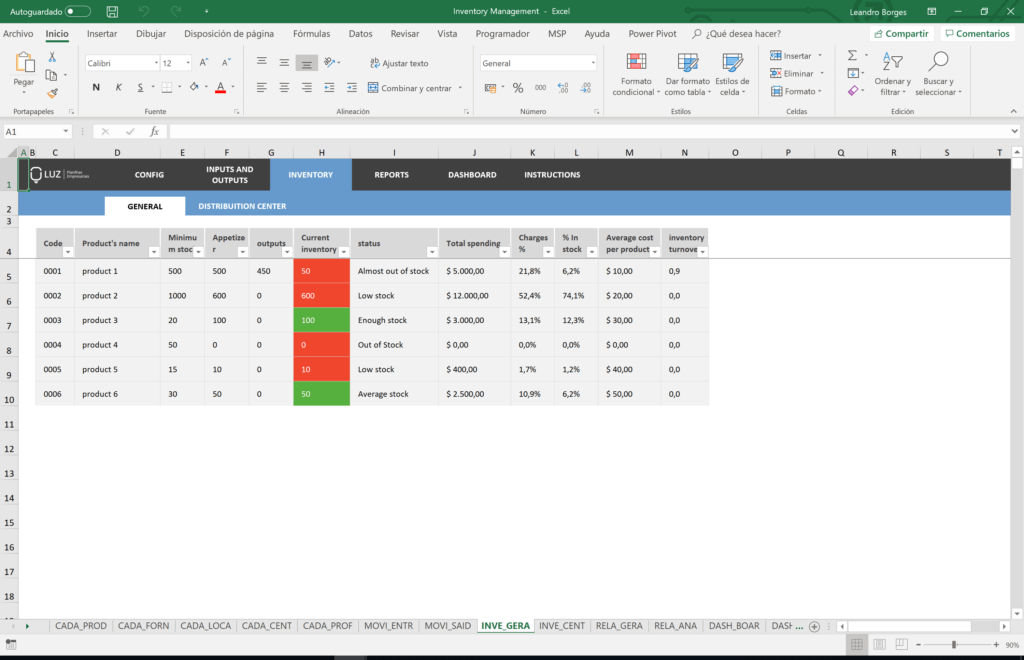
Task: Open the Comentarios panel
Action: 977,33
